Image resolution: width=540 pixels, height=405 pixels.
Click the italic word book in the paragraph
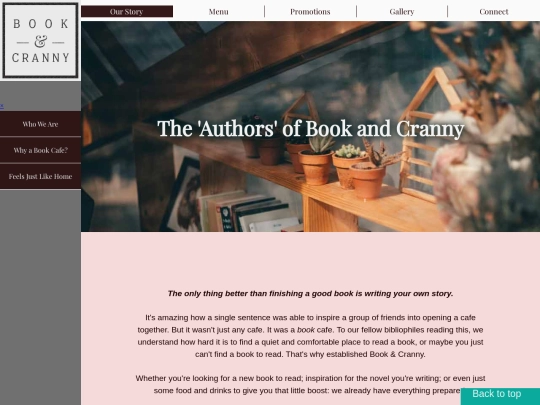coord(306,330)
